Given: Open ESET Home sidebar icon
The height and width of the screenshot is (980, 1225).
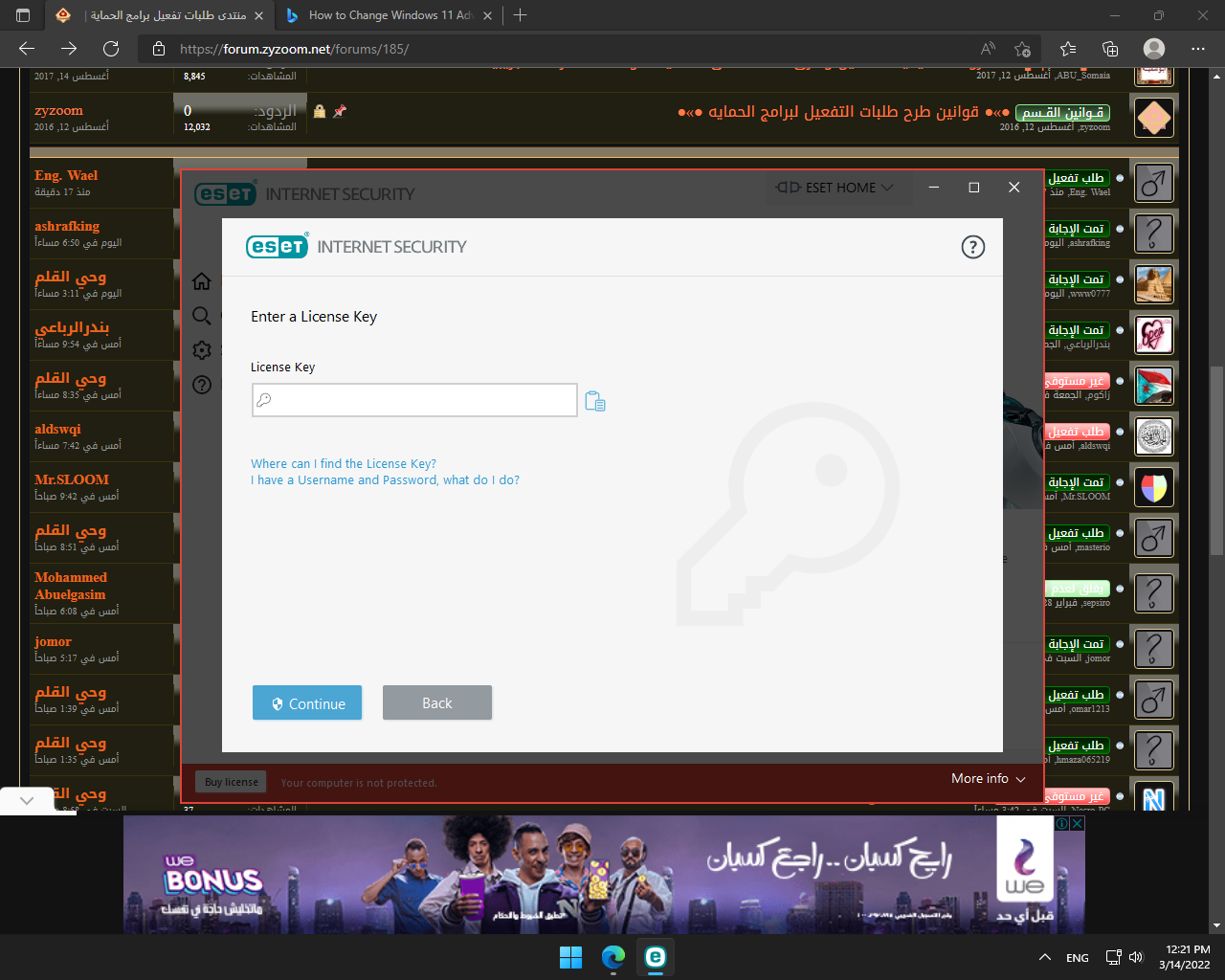Looking at the screenshot, I should click(202, 281).
